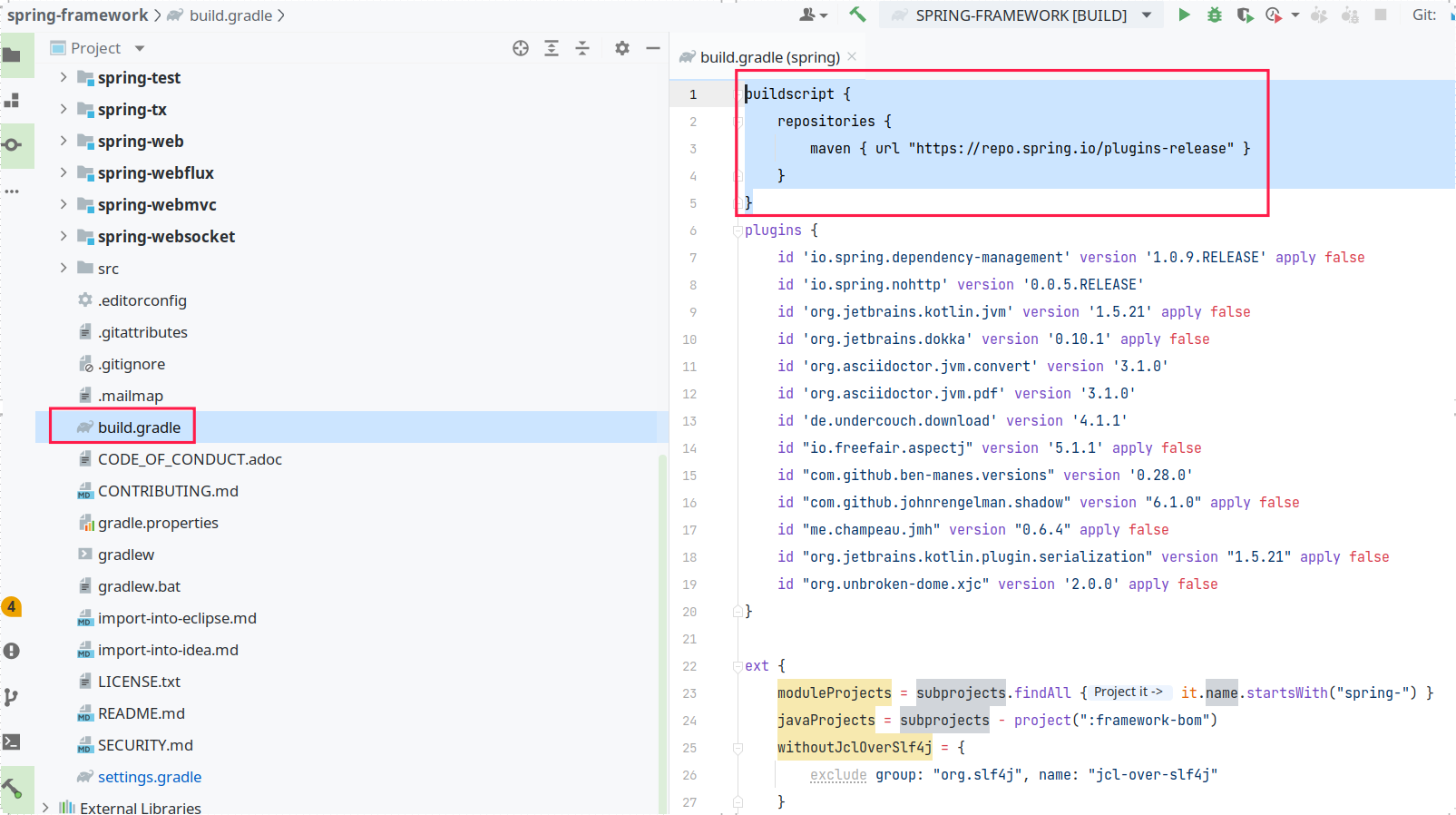Expand the spring-webflux module
This screenshot has height=815, width=1456.
pyautogui.click(x=64, y=172)
